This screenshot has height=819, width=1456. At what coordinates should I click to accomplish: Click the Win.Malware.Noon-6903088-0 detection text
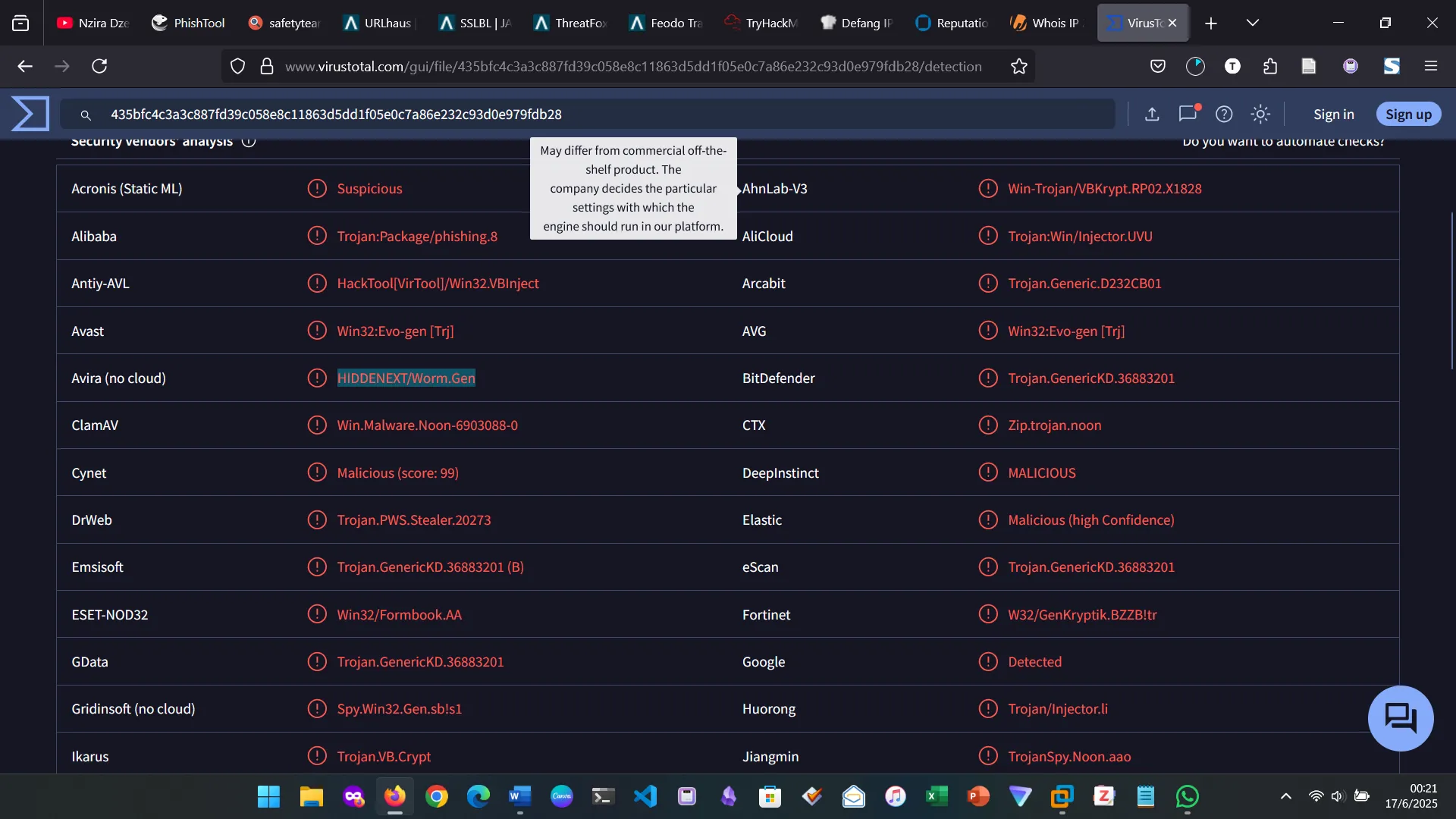point(428,425)
